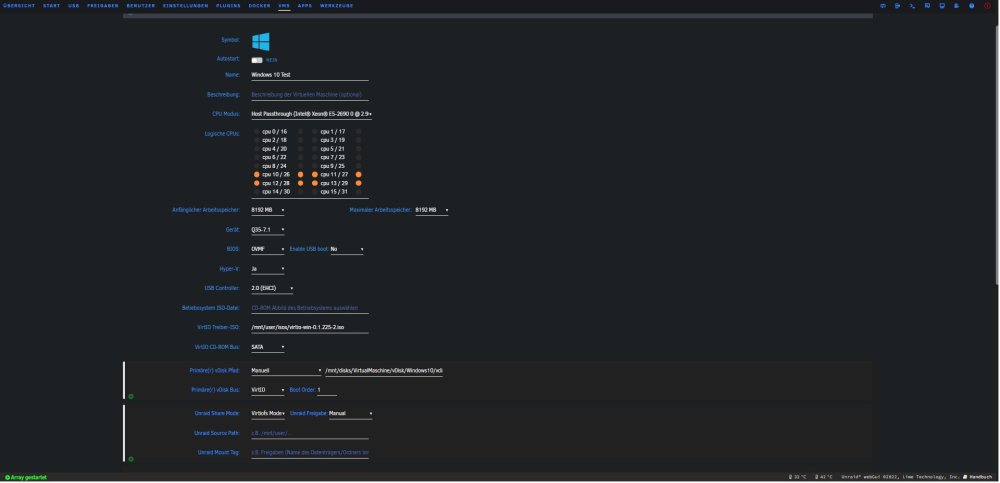Click the logout icon in top bar
The image size is (1000, 483).
pyautogui.click(x=897, y=6)
